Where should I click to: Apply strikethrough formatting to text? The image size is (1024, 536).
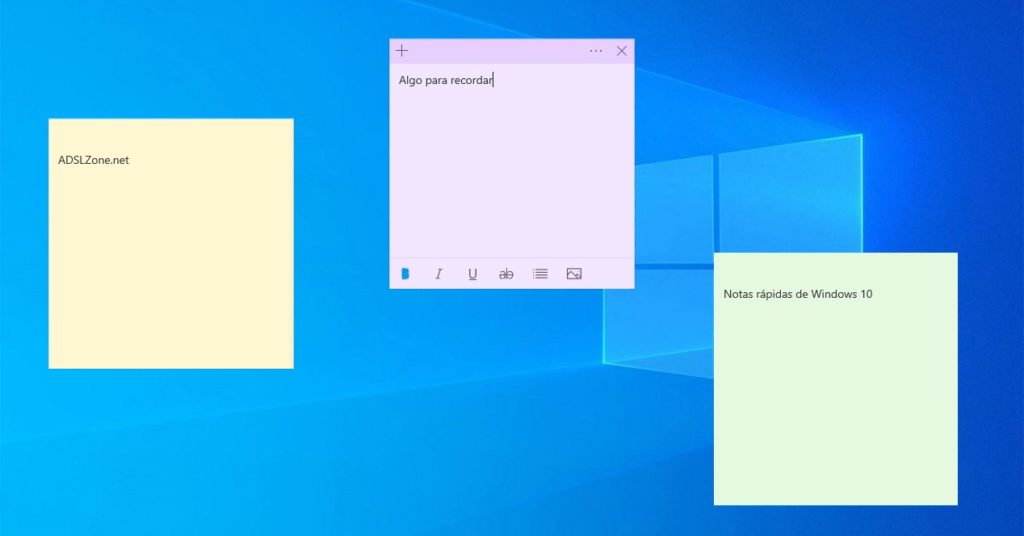506,274
